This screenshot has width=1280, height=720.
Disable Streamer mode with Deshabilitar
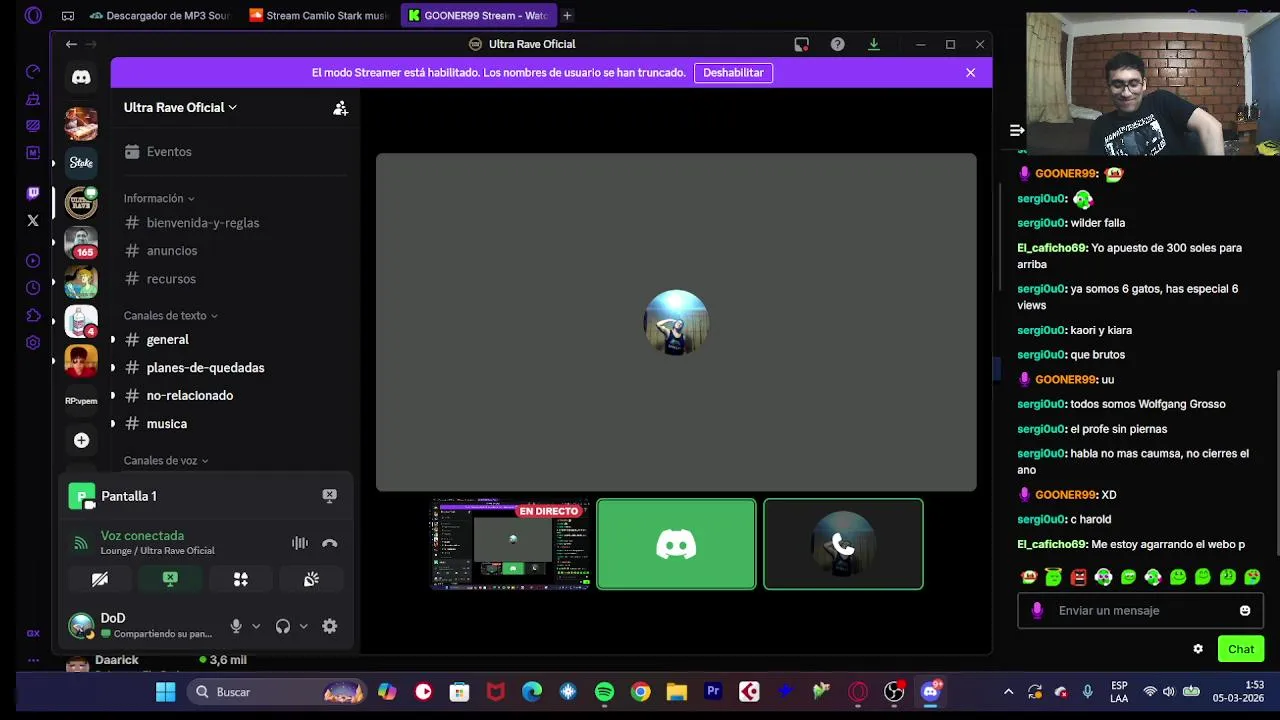[x=733, y=72]
